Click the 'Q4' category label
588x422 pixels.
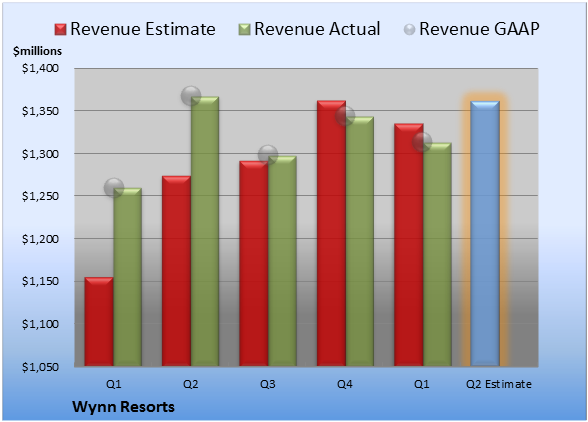tap(345, 384)
